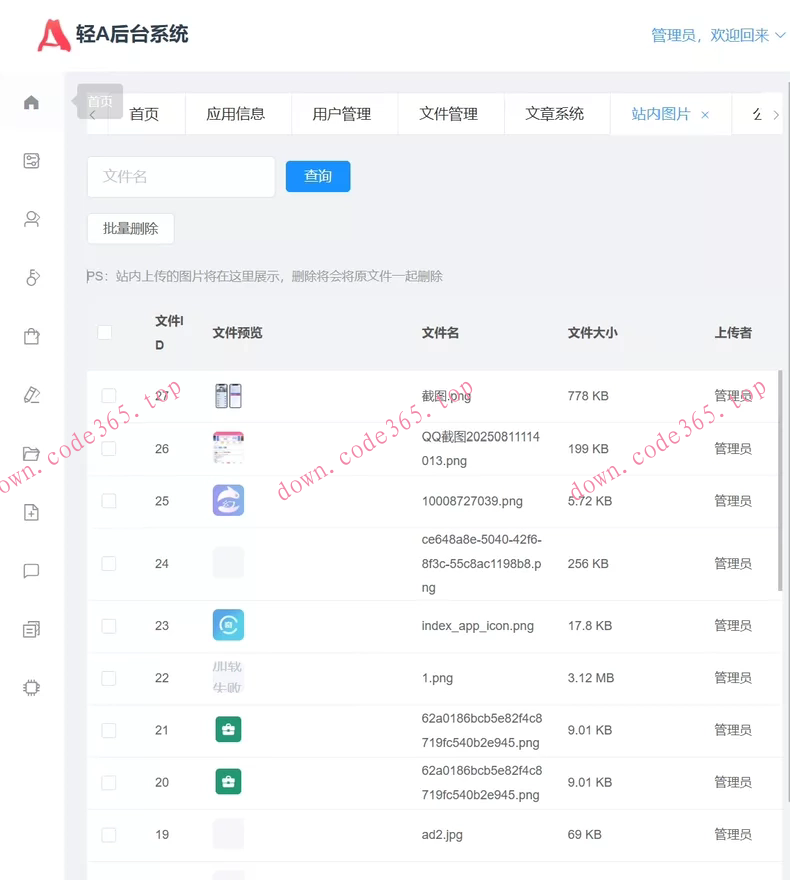The image size is (790, 880).
Task: Click the 3.12 MB size cell
Action: (x=591, y=678)
